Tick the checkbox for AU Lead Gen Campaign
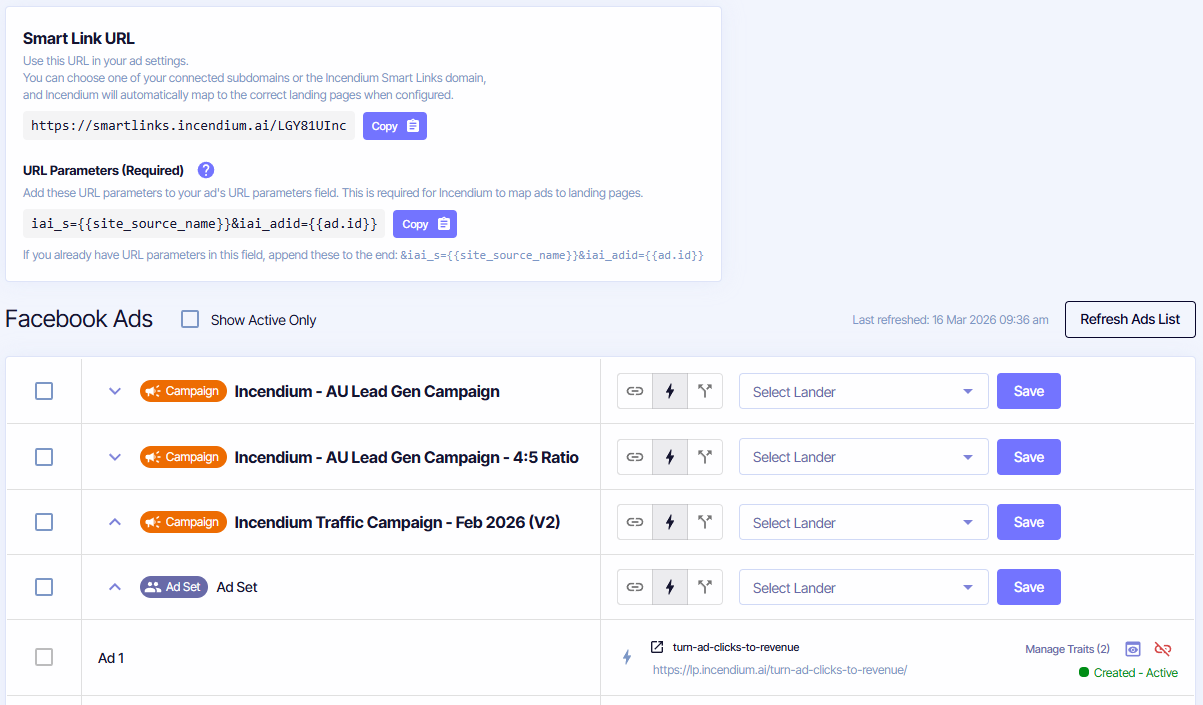The width and height of the screenshot is (1203, 705). [x=44, y=391]
